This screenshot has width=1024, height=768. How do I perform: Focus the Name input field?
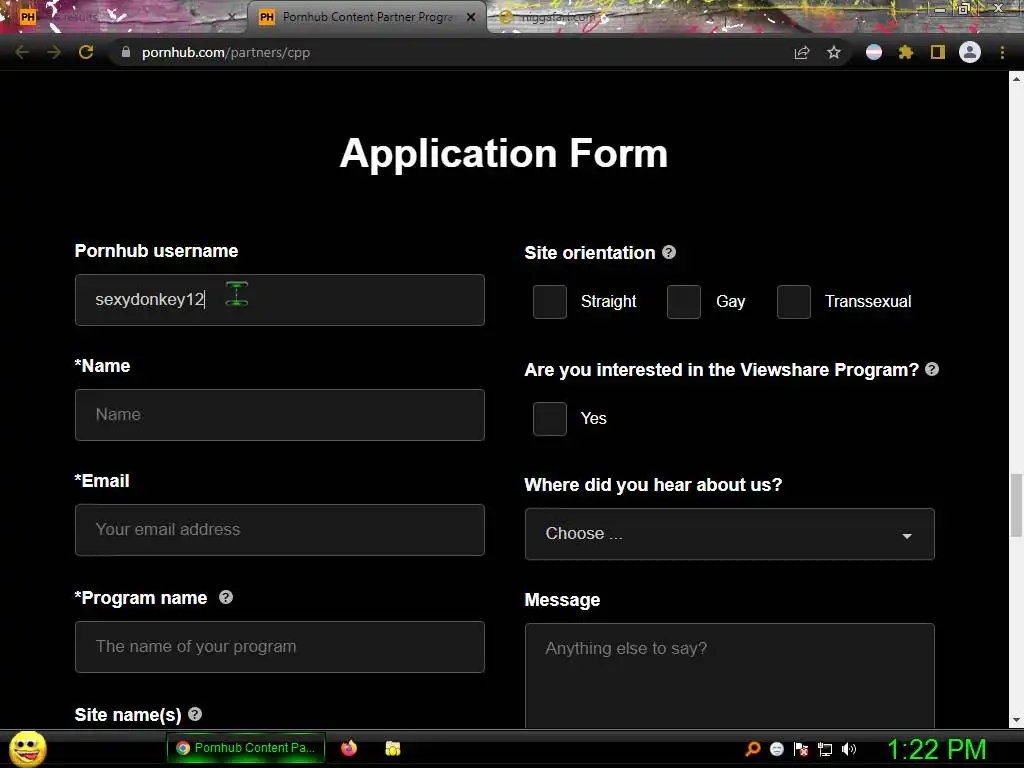(280, 415)
